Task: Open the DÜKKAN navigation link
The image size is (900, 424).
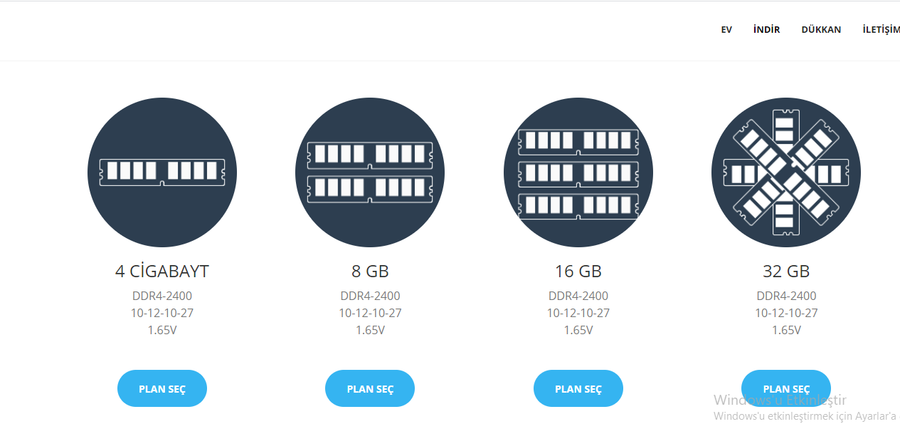Action: click(x=821, y=30)
